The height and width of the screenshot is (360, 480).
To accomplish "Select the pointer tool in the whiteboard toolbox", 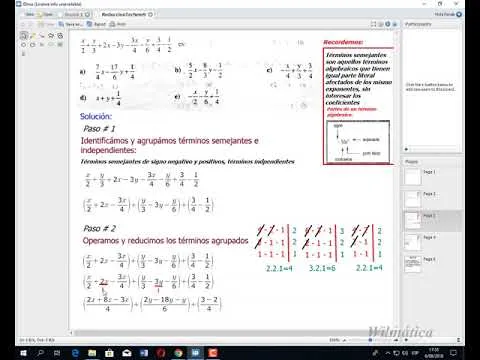I will pyautogui.click(x=23, y=35).
